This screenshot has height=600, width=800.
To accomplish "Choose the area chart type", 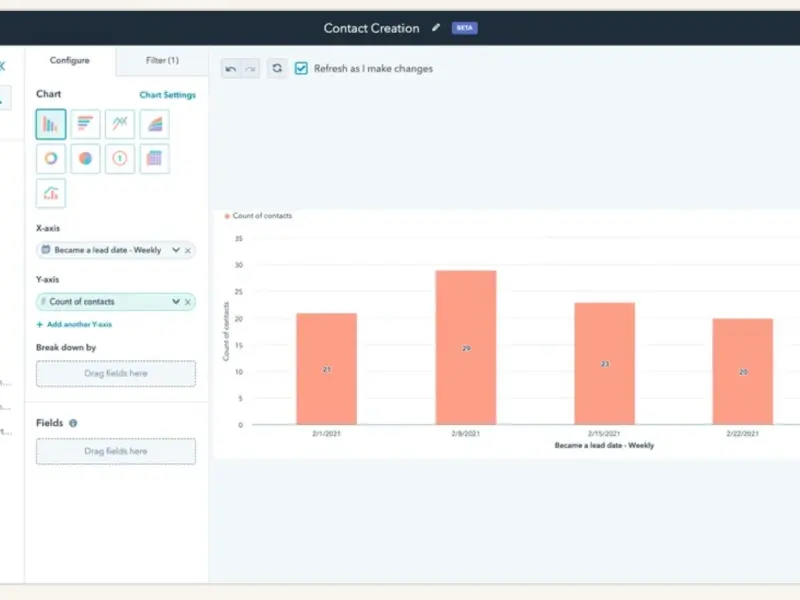I will click(154, 124).
